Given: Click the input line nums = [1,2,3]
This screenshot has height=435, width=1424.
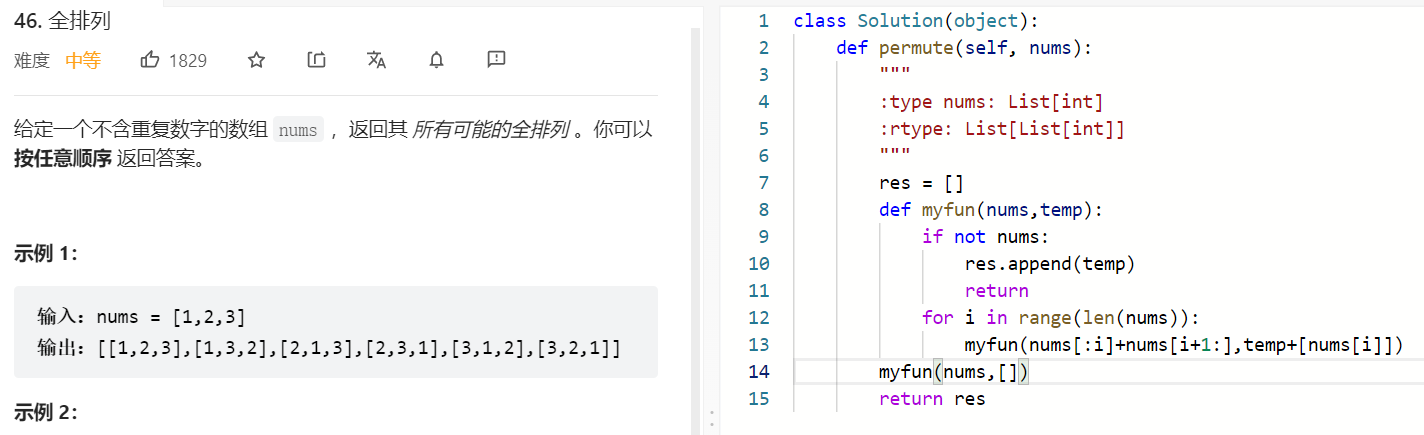Looking at the screenshot, I should pyautogui.click(x=141, y=317).
